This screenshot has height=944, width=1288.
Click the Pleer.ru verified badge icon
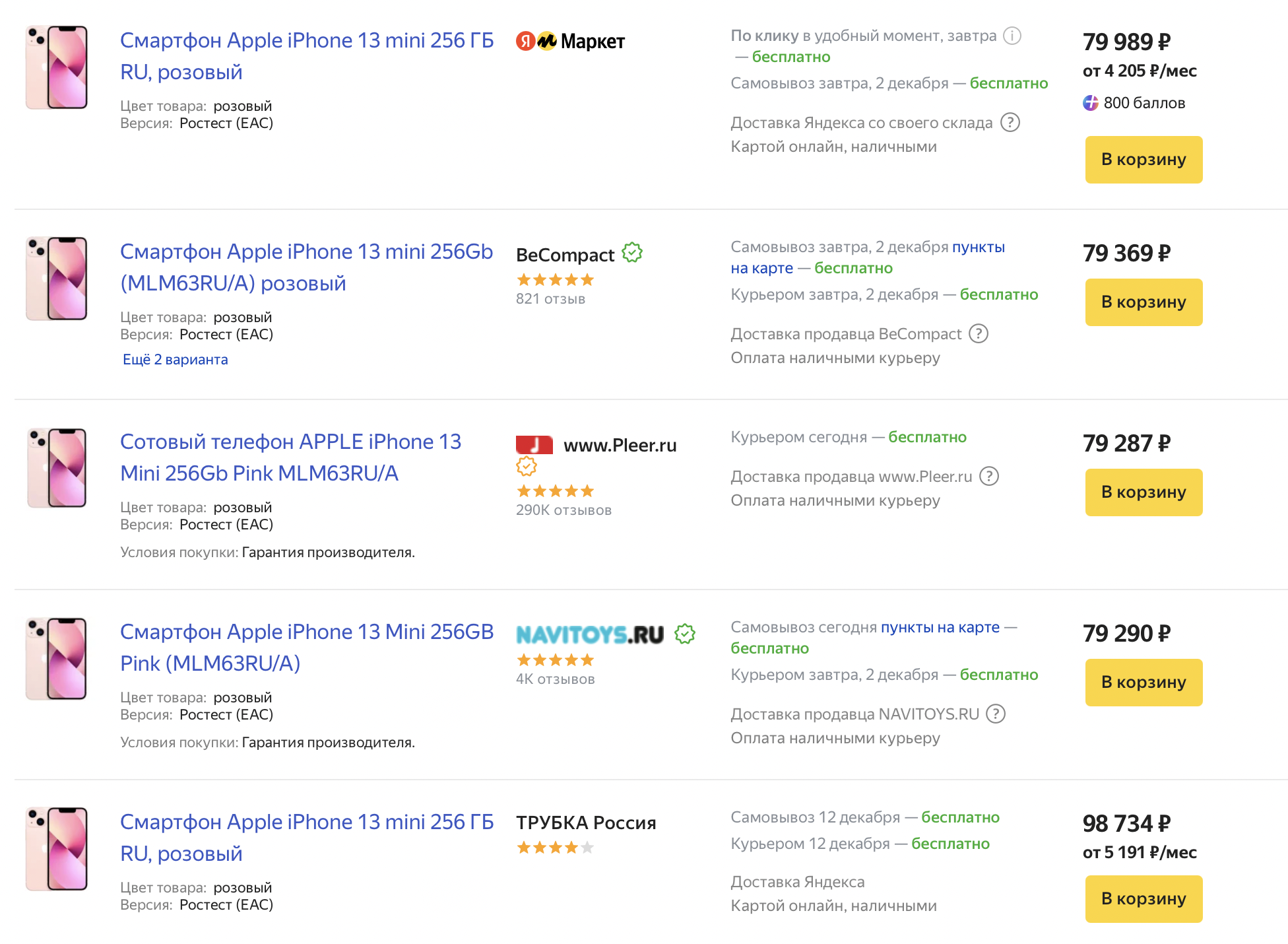[x=527, y=467]
